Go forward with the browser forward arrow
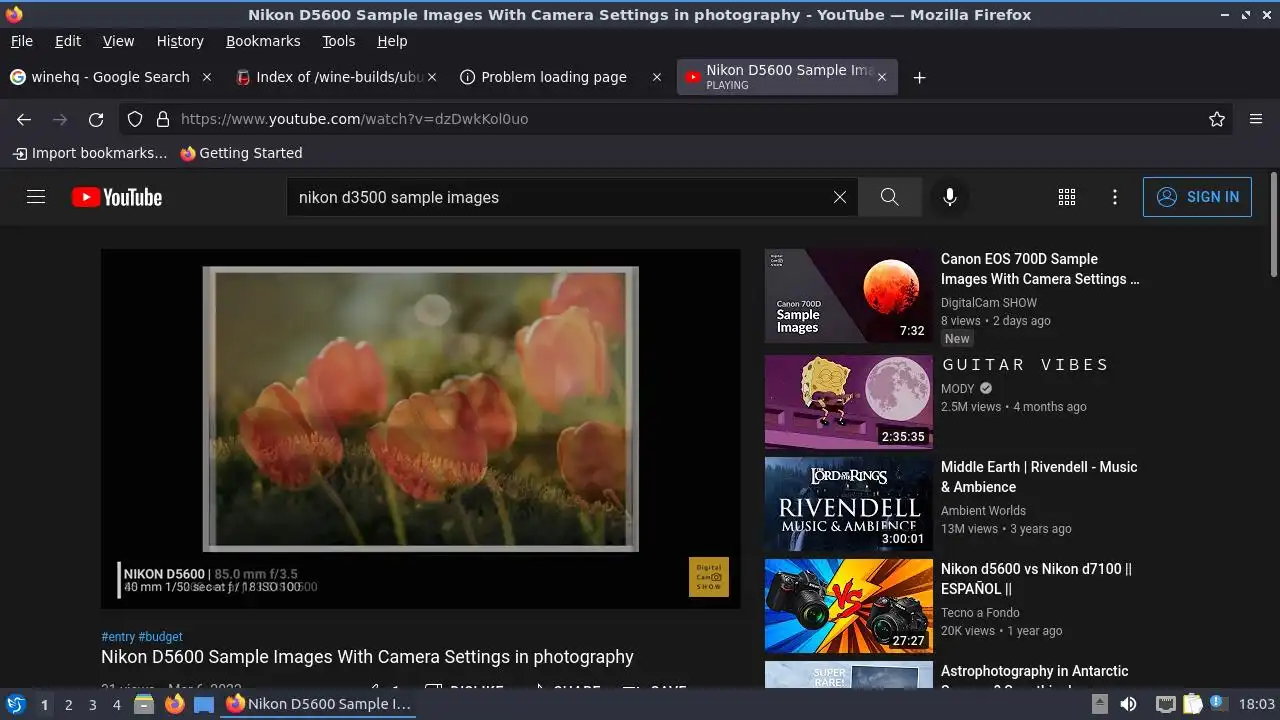The height and width of the screenshot is (720, 1280). [60, 119]
